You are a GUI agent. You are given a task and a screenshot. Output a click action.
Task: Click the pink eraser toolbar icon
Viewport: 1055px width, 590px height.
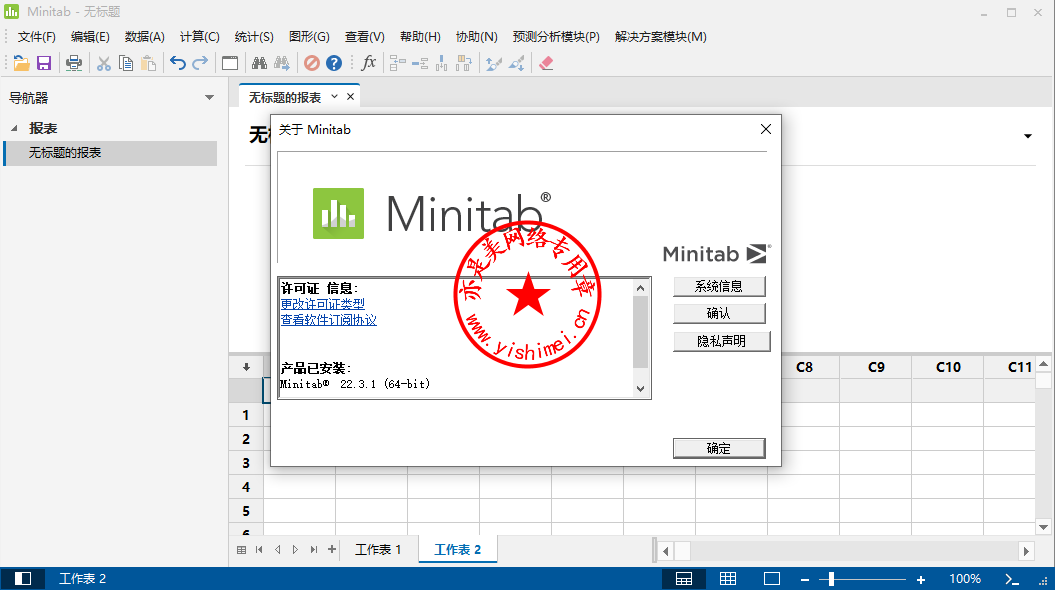pos(546,63)
